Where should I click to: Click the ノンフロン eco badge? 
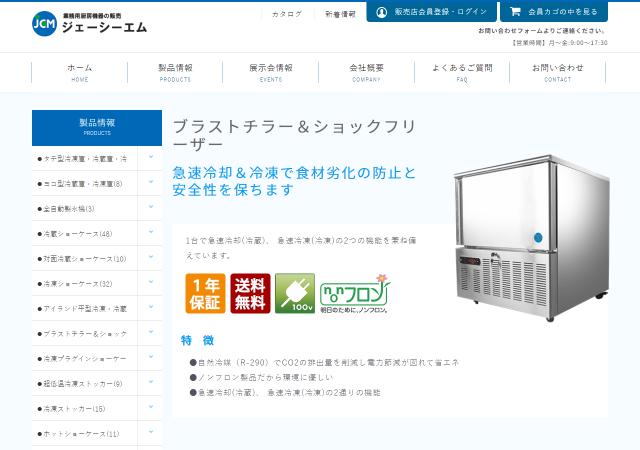355,294
